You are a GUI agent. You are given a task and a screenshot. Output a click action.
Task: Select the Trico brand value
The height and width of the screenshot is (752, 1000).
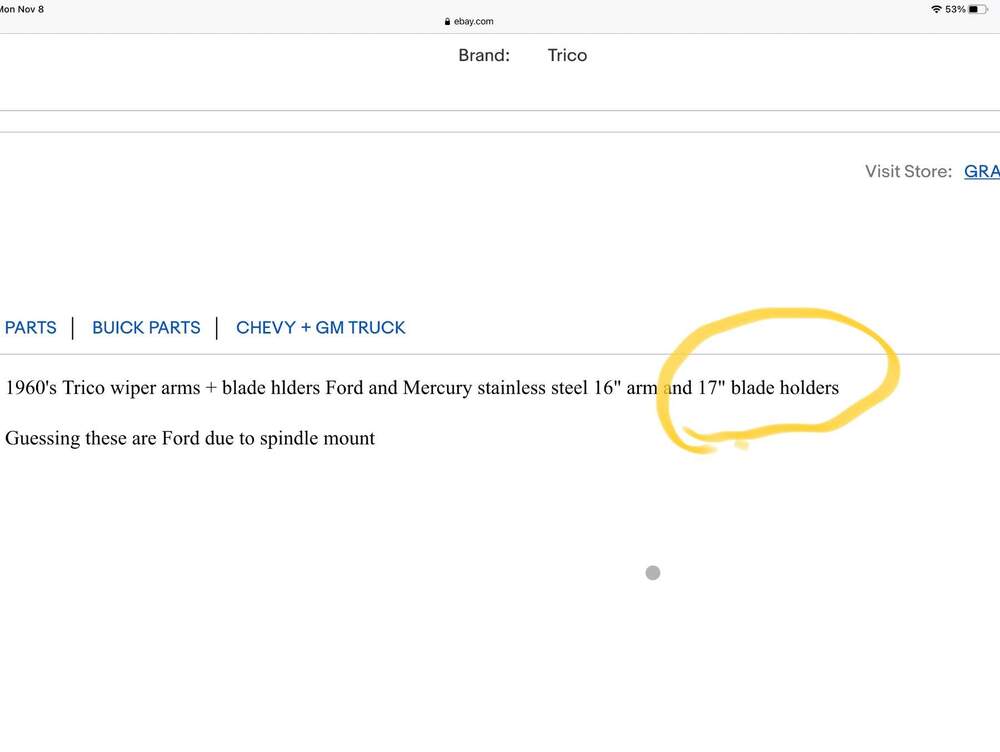click(567, 55)
